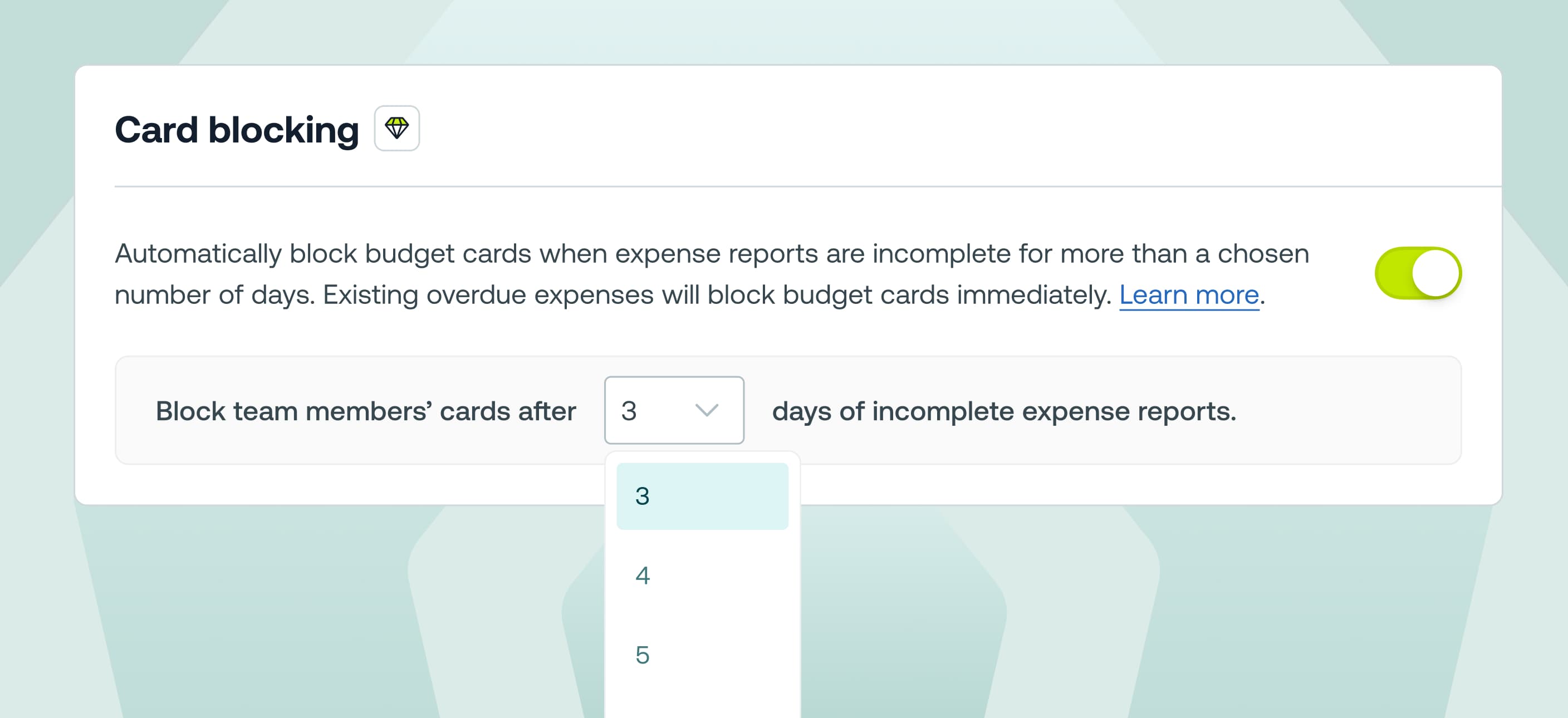Disable the card blocking toggle switch
Image resolution: width=1568 pixels, height=718 pixels.
tap(1418, 273)
